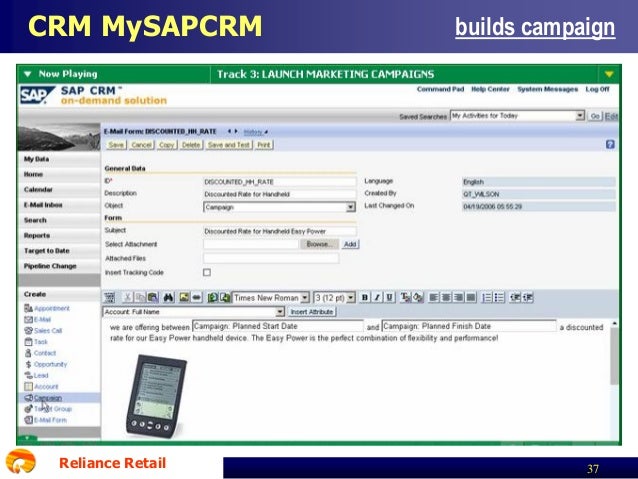Click the Save button
This screenshot has width=638, height=479.
coord(116,145)
